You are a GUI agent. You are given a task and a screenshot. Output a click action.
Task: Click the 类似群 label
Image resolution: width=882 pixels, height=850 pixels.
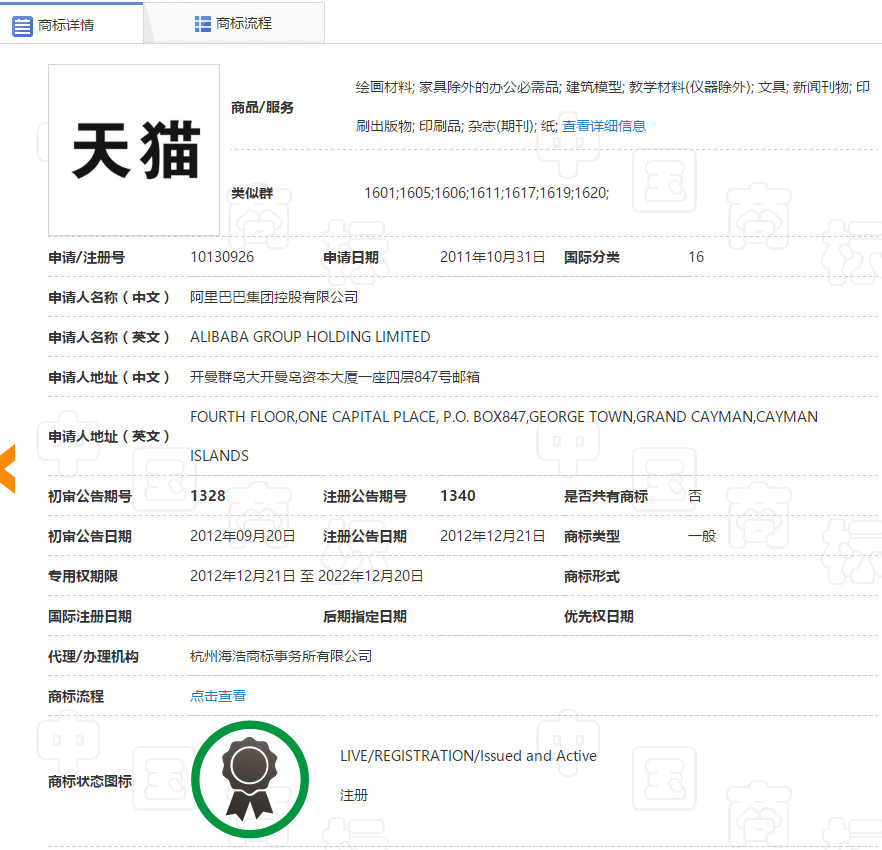pyautogui.click(x=252, y=194)
